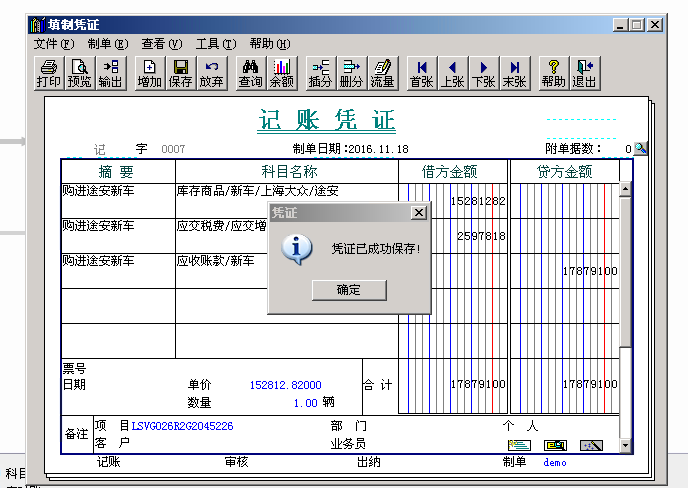
Task: Open the 制单(E) menu
Action: (108, 44)
